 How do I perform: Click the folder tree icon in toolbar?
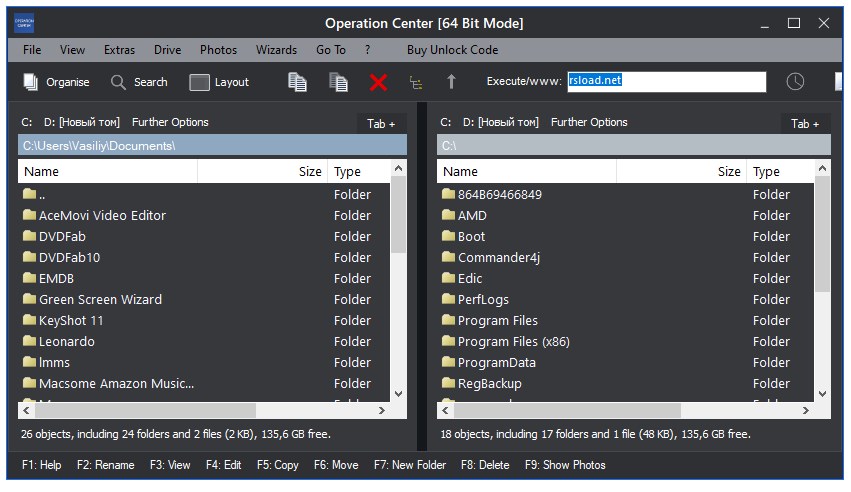click(x=415, y=82)
